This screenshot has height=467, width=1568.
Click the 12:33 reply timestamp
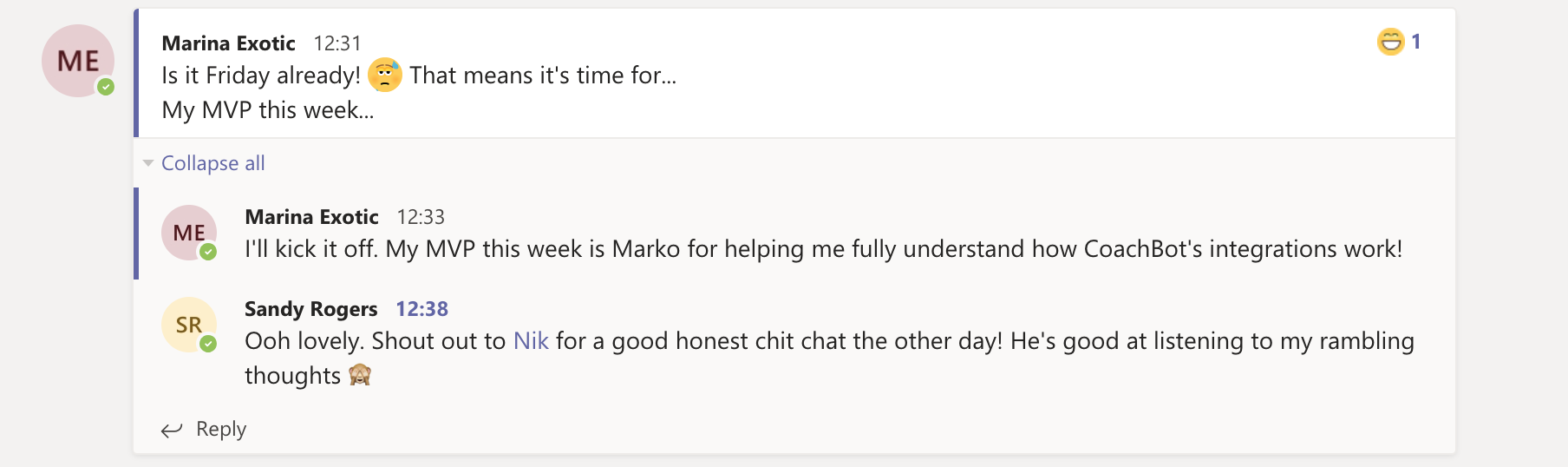(421, 217)
